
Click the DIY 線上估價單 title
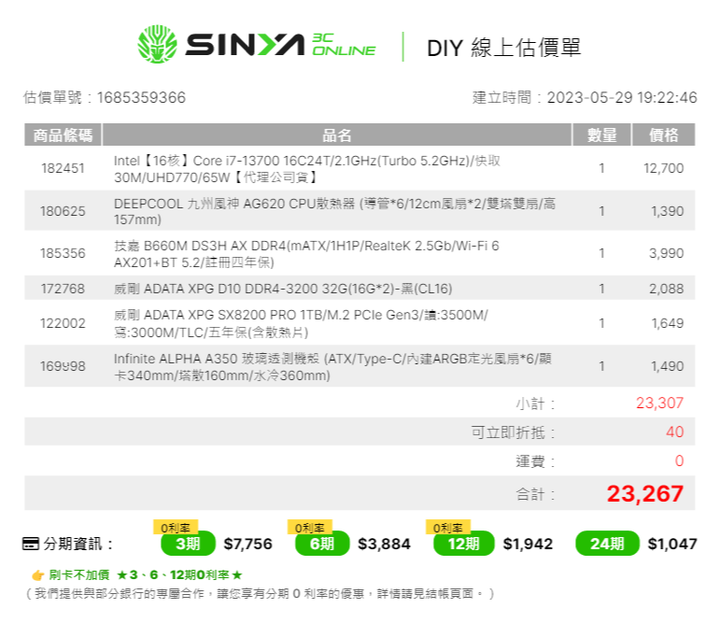click(x=504, y=48)
